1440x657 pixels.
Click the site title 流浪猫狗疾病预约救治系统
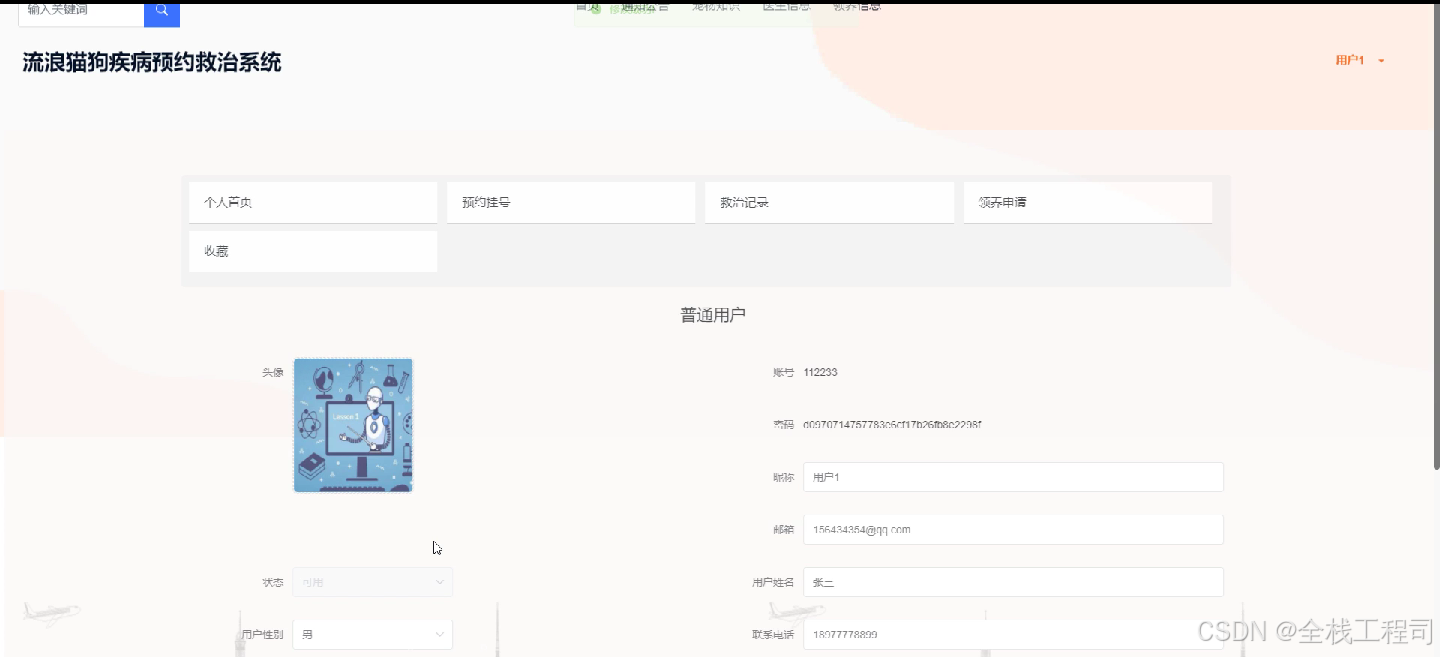coord(152,63)
